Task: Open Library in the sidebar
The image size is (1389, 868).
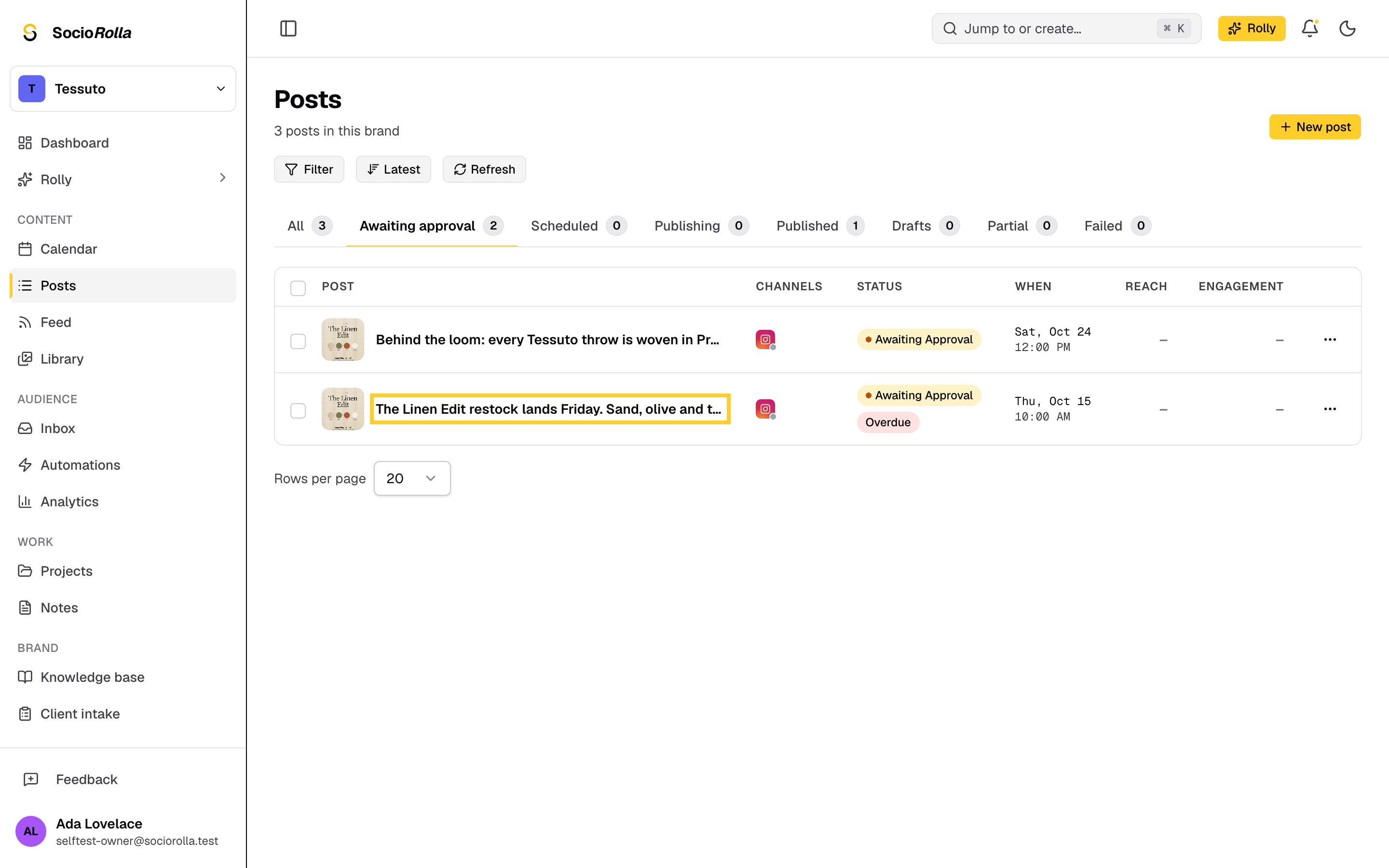Action: (123, 359)
